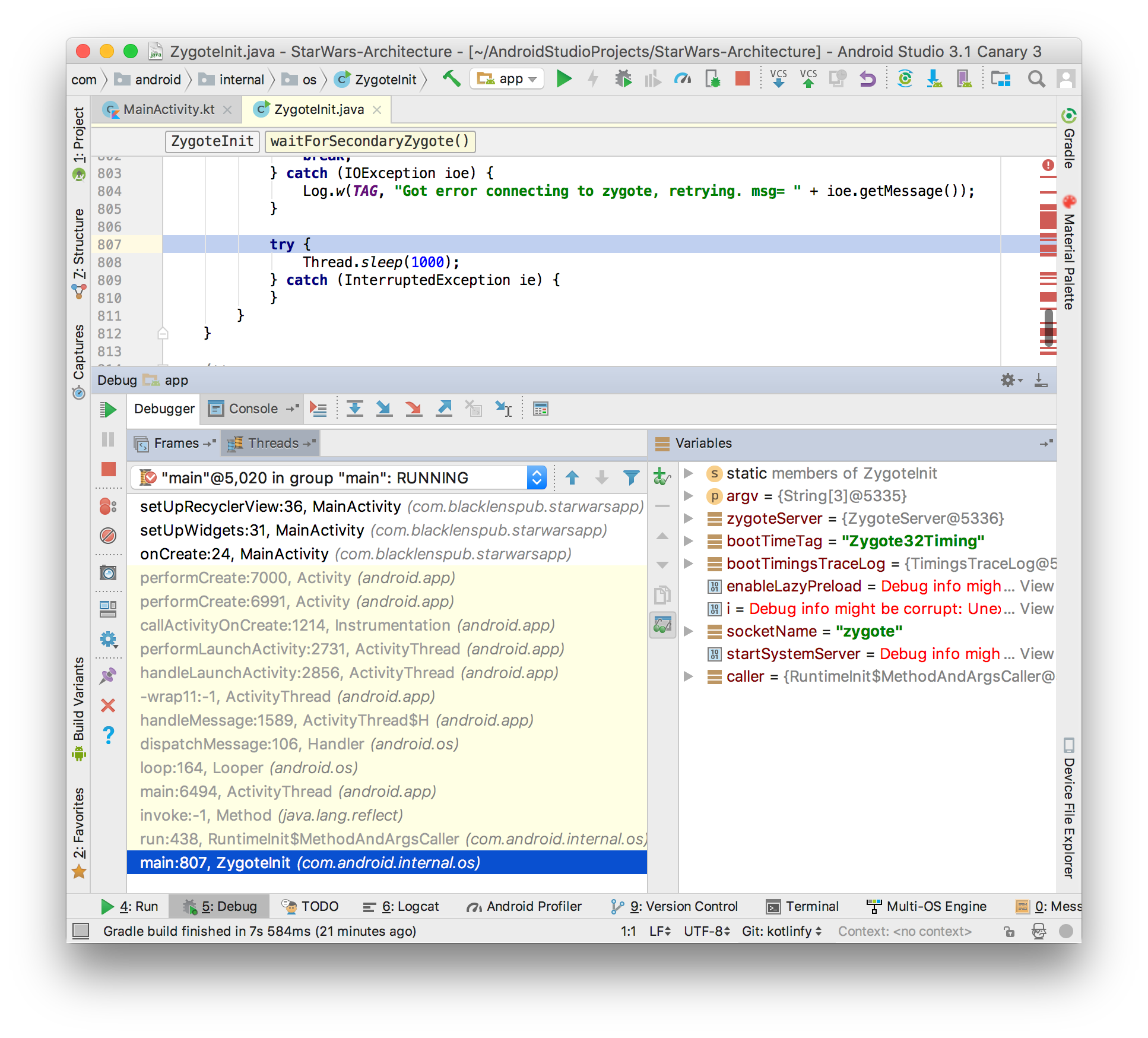Expand the caller variable
This screenshot has height=1038, width=1148.
(x=689, y=676)
